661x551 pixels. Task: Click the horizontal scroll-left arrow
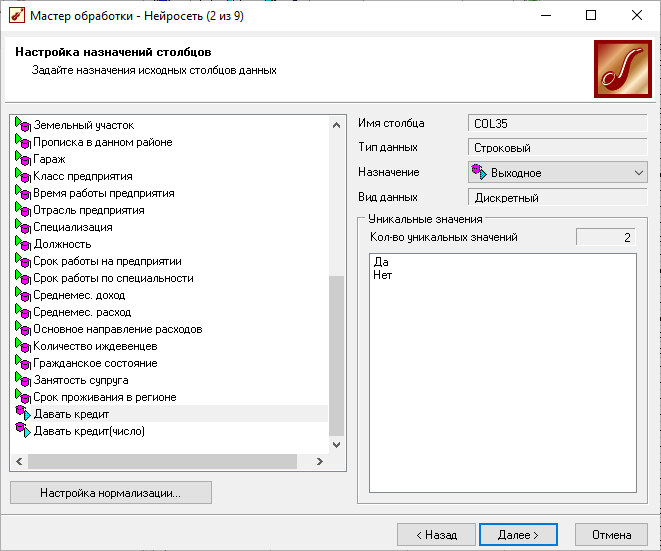[19, 461]
